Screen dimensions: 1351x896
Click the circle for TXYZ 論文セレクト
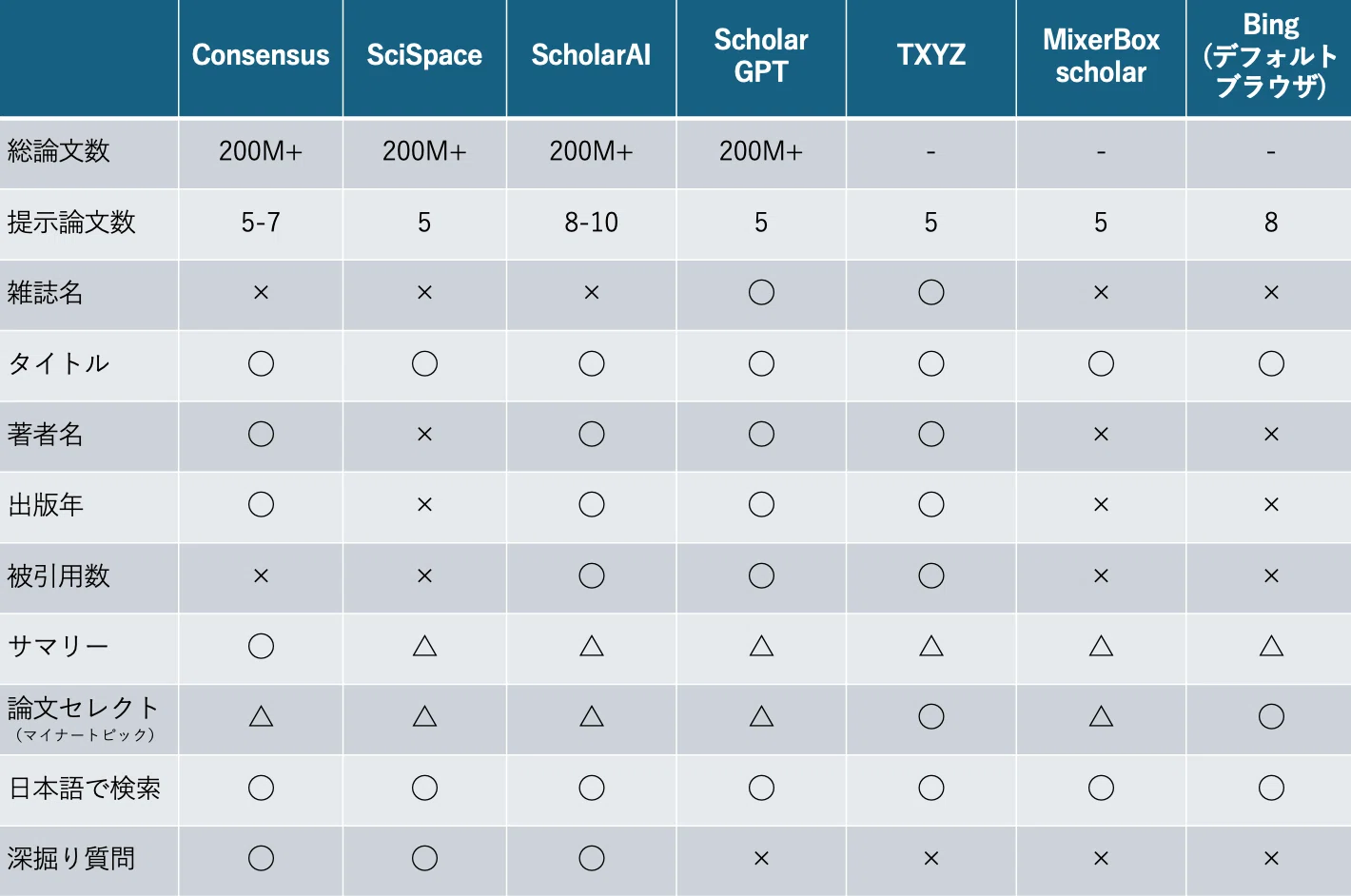[930, 717]
